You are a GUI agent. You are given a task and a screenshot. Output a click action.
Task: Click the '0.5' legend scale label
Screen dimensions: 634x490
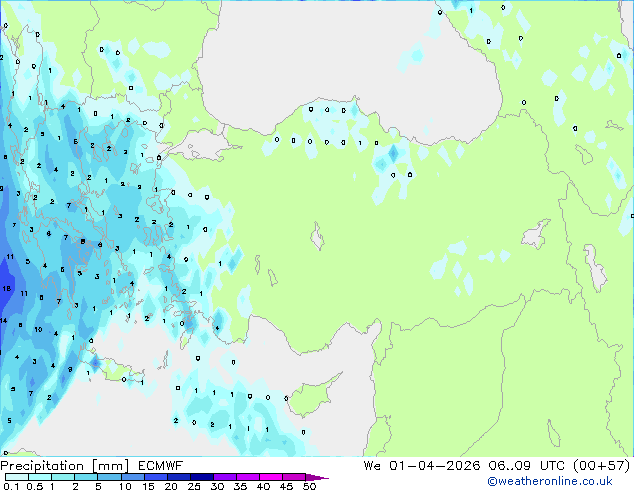coord(35,486)
